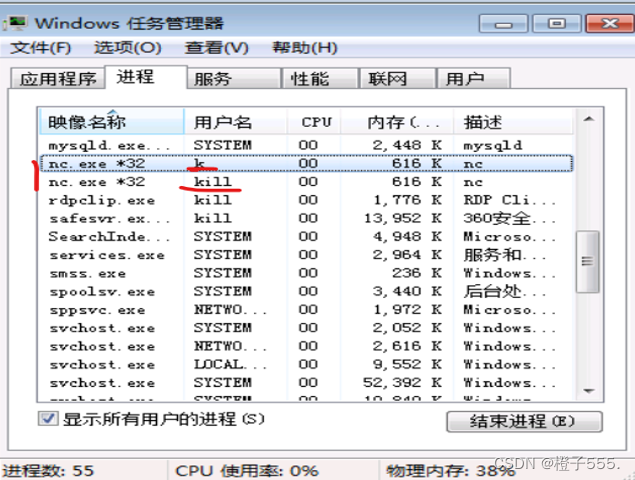This screenshot has height=480, width=635.
Task: Open the 文件(F) menu
Action: [x=40, y=48]
